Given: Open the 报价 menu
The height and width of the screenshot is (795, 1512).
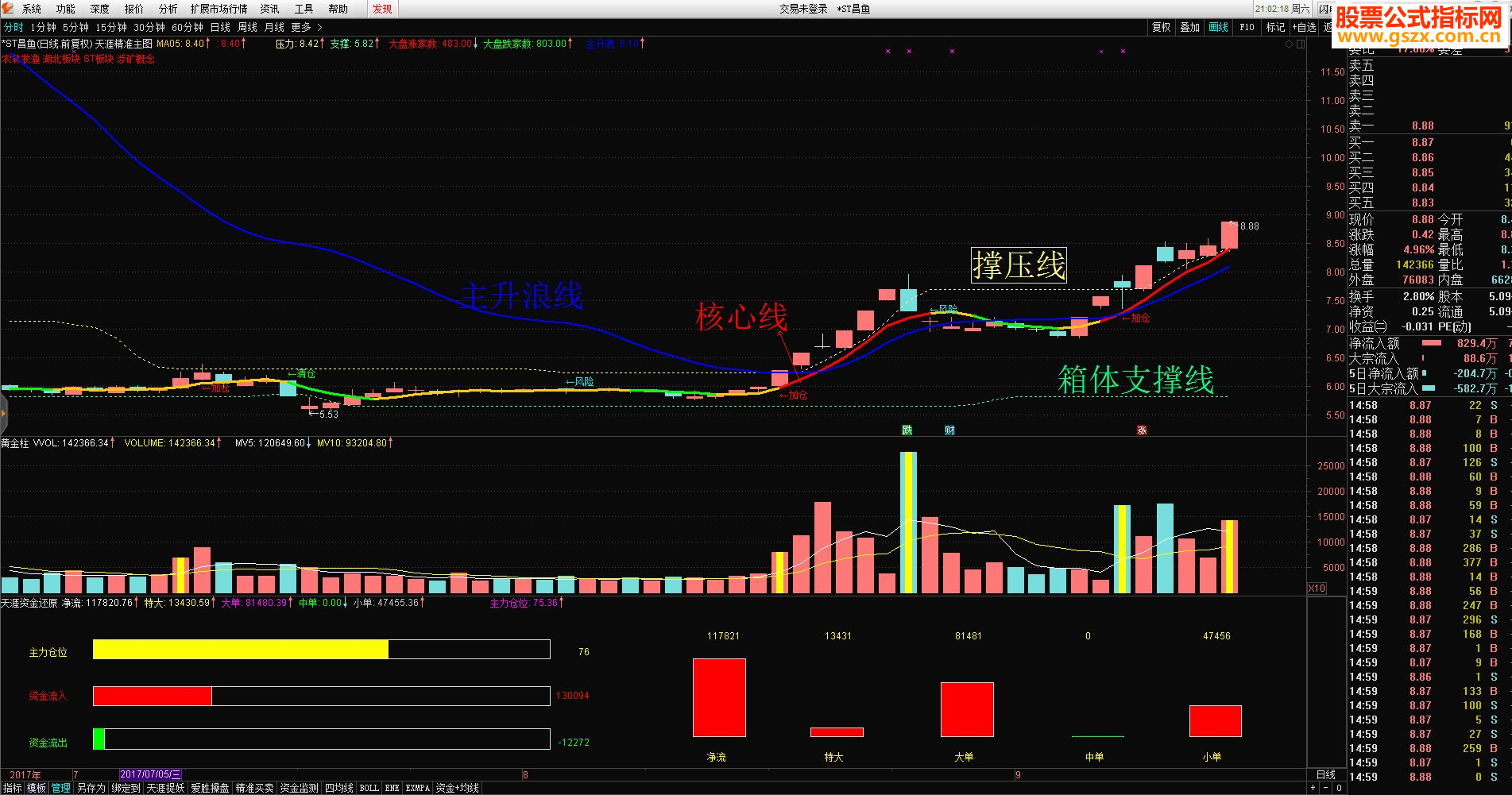Looking at the screenshot, I should click(x=134, y=9).
